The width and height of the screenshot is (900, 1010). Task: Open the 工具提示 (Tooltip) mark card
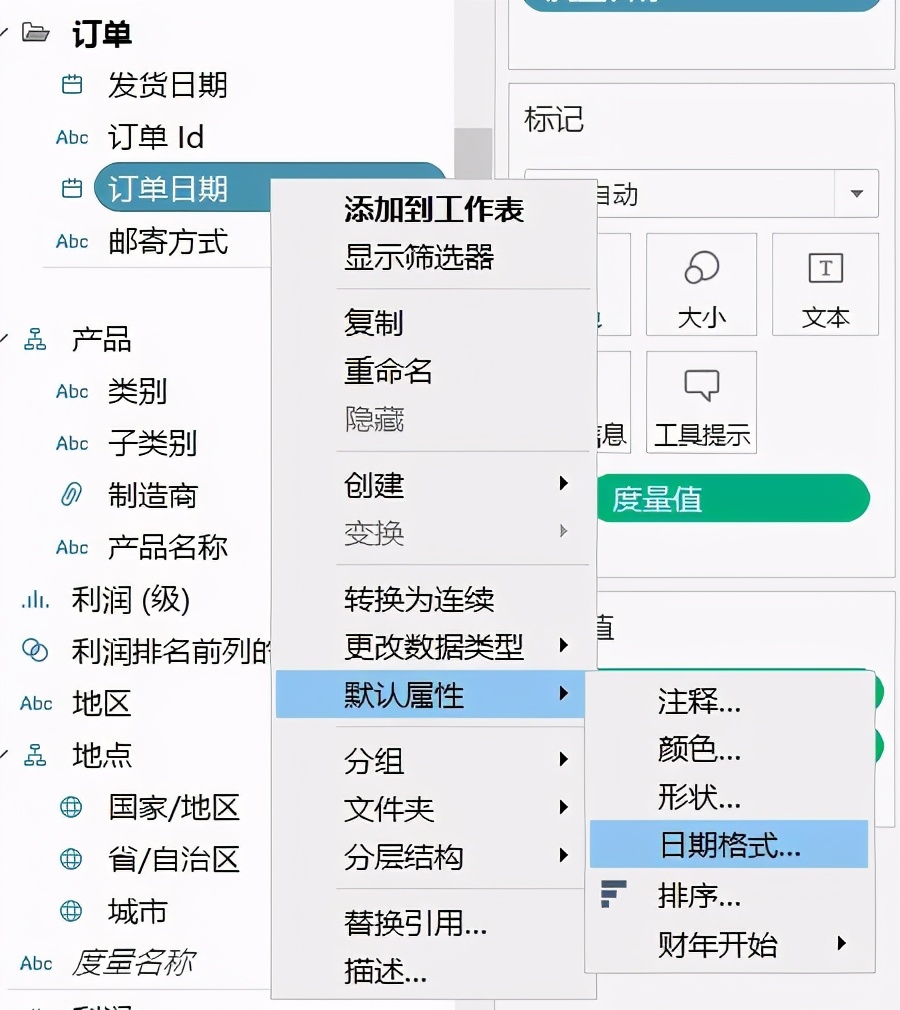[701, 402]
